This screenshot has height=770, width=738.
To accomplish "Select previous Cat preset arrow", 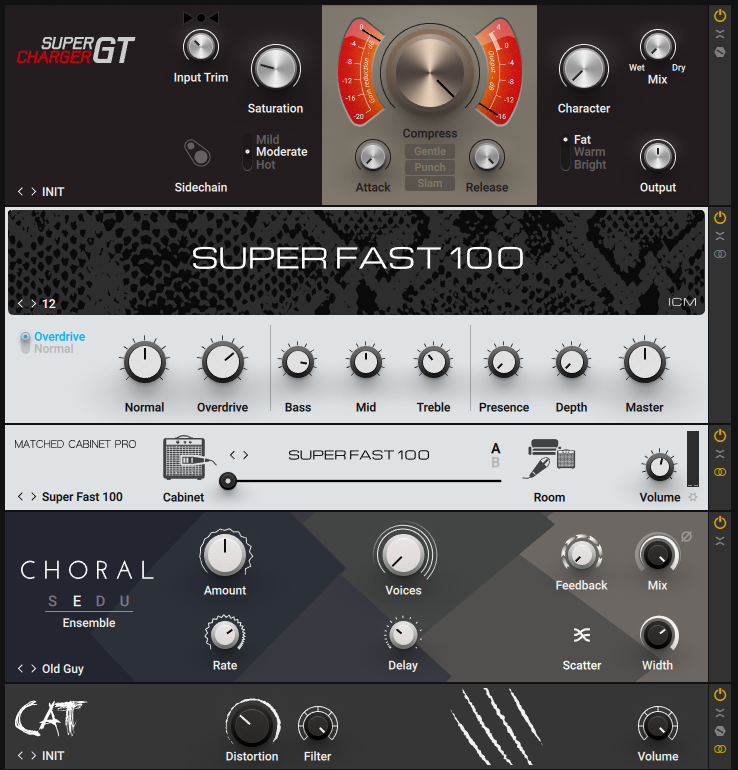I will (20, 755).
